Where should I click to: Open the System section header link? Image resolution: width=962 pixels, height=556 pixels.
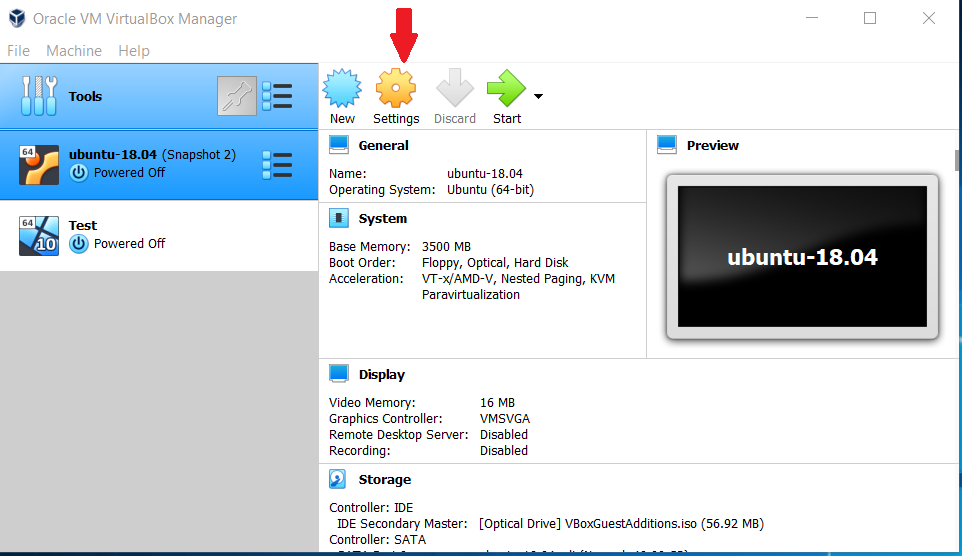tap(383, 218)
